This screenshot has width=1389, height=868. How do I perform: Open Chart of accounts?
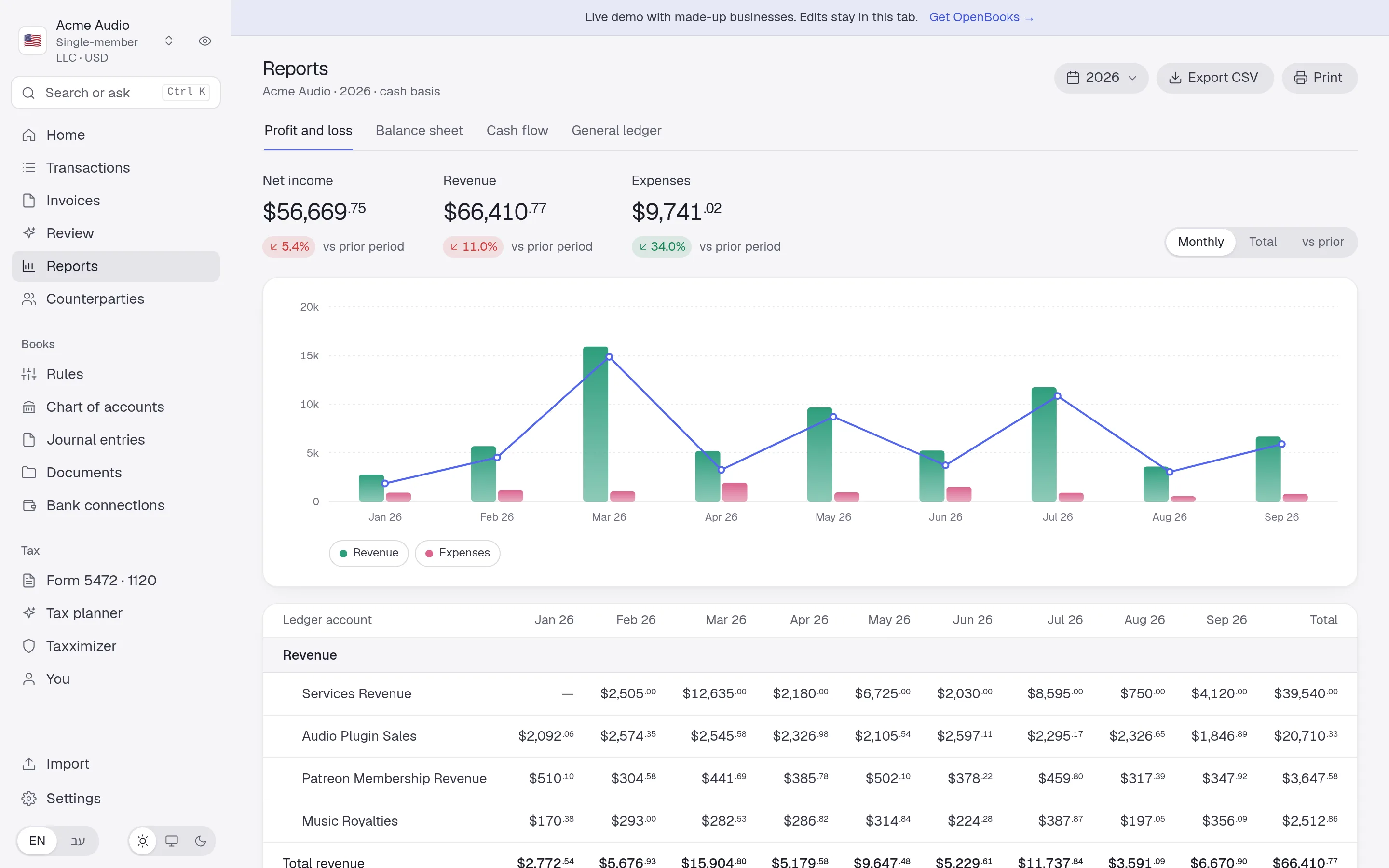click(x=115, y=407)
